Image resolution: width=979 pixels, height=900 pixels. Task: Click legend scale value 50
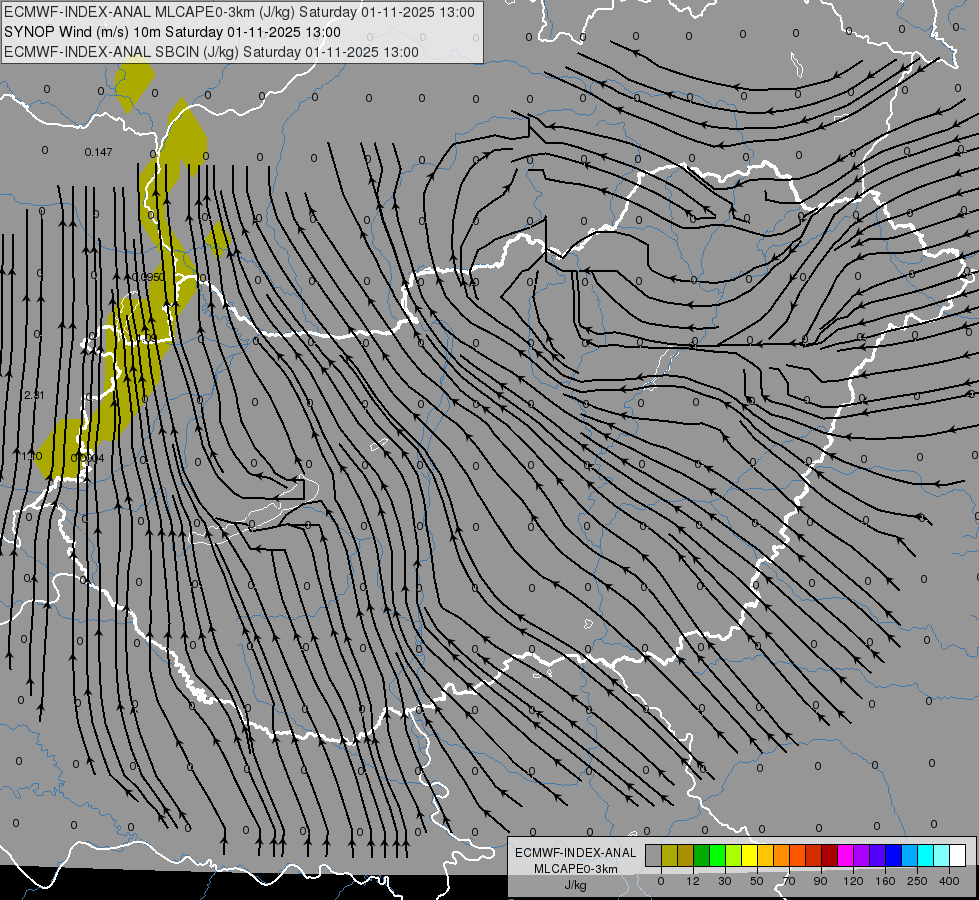coord(757,881)
